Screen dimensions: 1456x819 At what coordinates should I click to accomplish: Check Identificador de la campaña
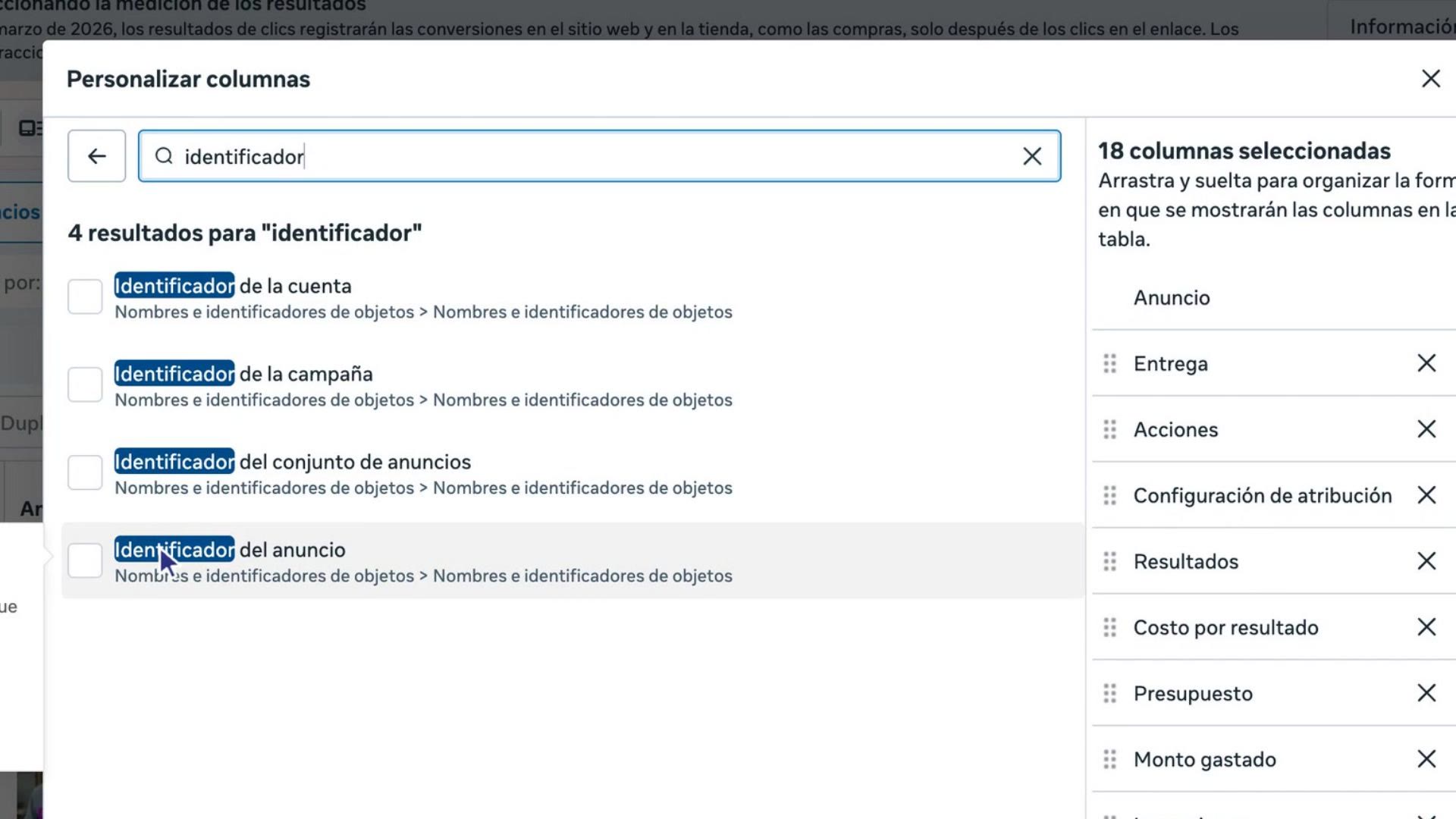[85, 384]
